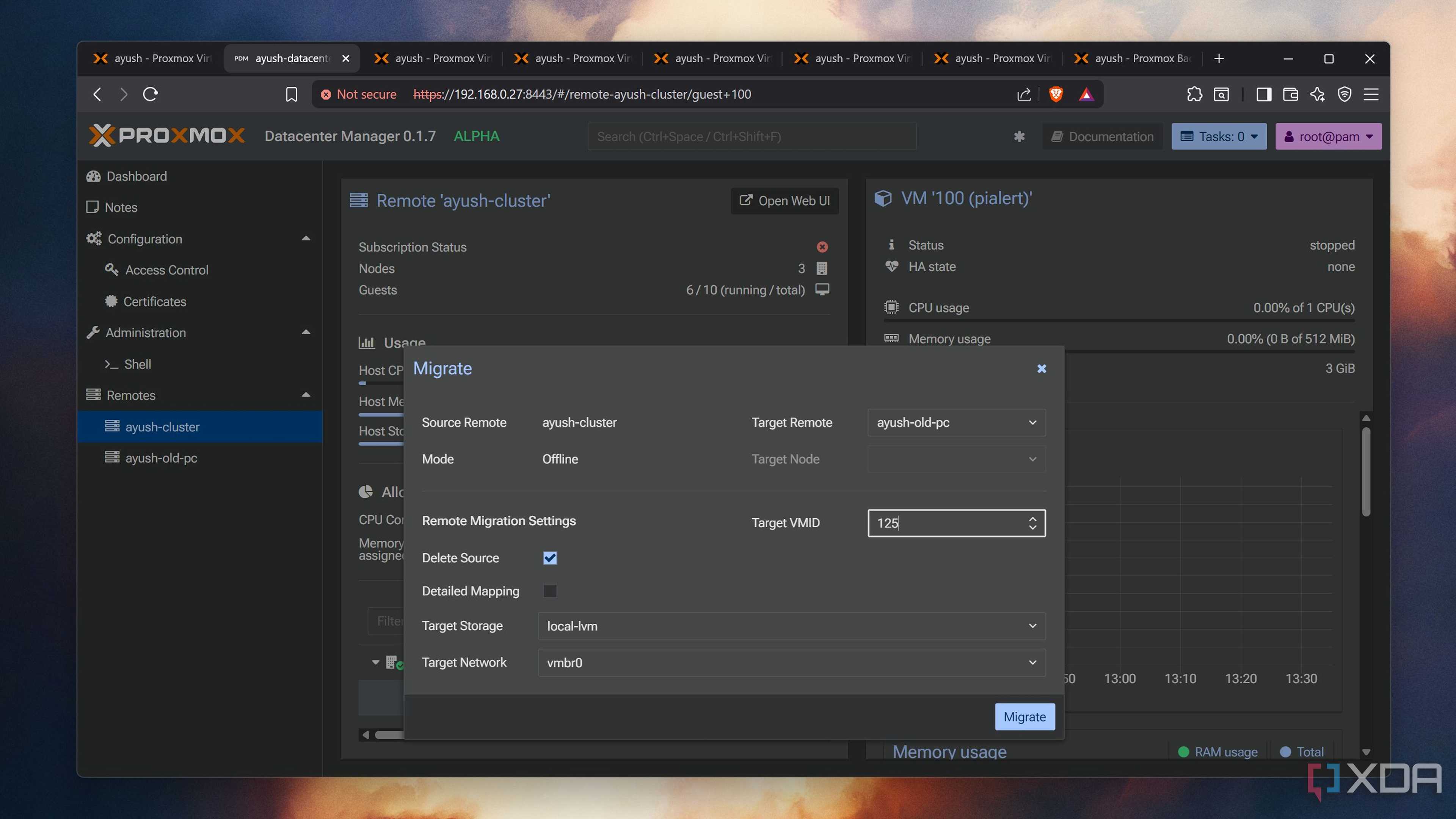
Task: Open the Target Network dropdown
Action: [x=792, y=662]
